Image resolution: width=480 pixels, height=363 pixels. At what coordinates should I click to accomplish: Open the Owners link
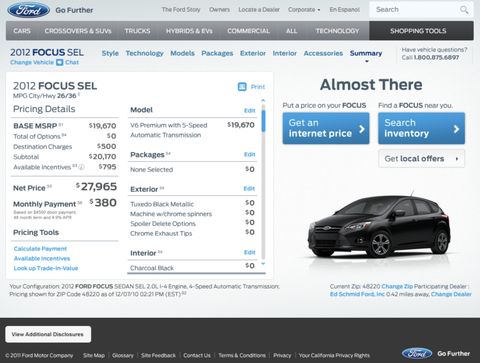(219, 10)
